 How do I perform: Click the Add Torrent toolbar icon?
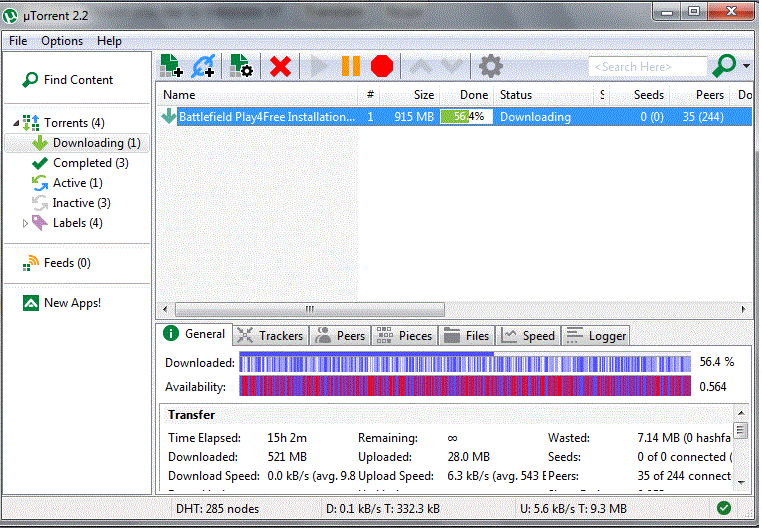tap(172, 66)
